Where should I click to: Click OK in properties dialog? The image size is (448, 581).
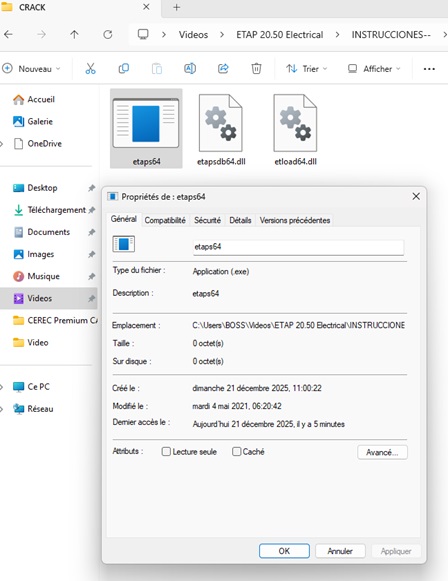point(284,551)
